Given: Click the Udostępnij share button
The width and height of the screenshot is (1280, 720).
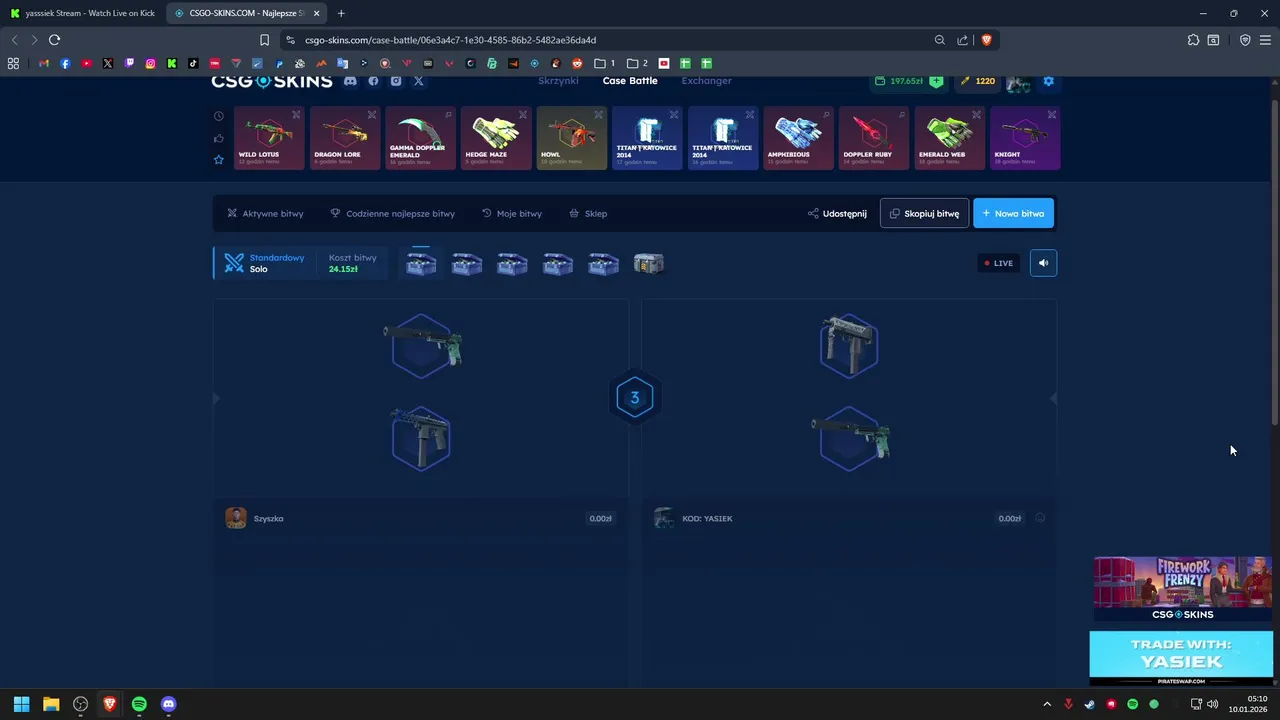Looking at the screenshot, I should (x=837, y=213).
